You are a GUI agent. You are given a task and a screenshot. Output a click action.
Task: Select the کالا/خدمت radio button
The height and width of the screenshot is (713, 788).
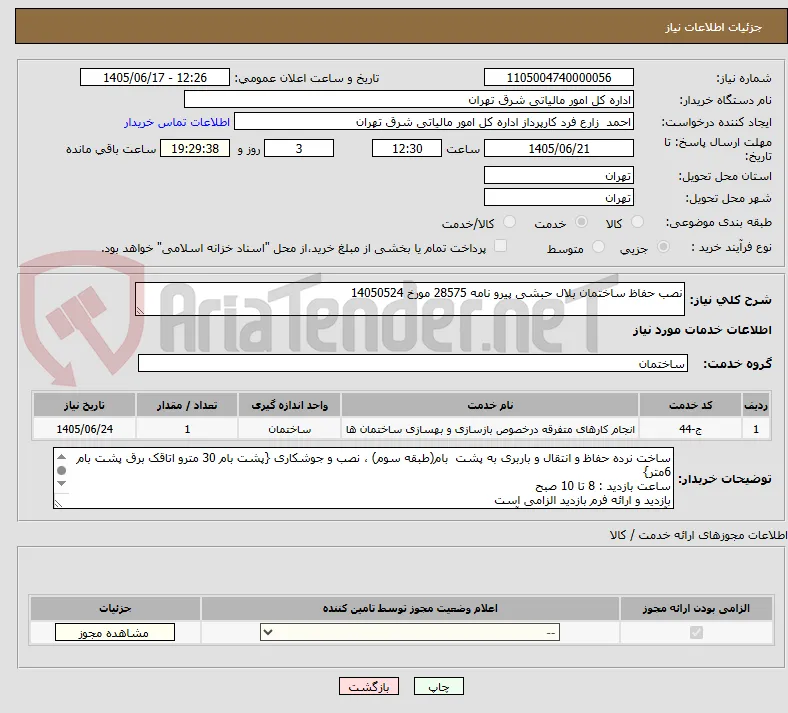pyautogui.click(x=510, y=222)
